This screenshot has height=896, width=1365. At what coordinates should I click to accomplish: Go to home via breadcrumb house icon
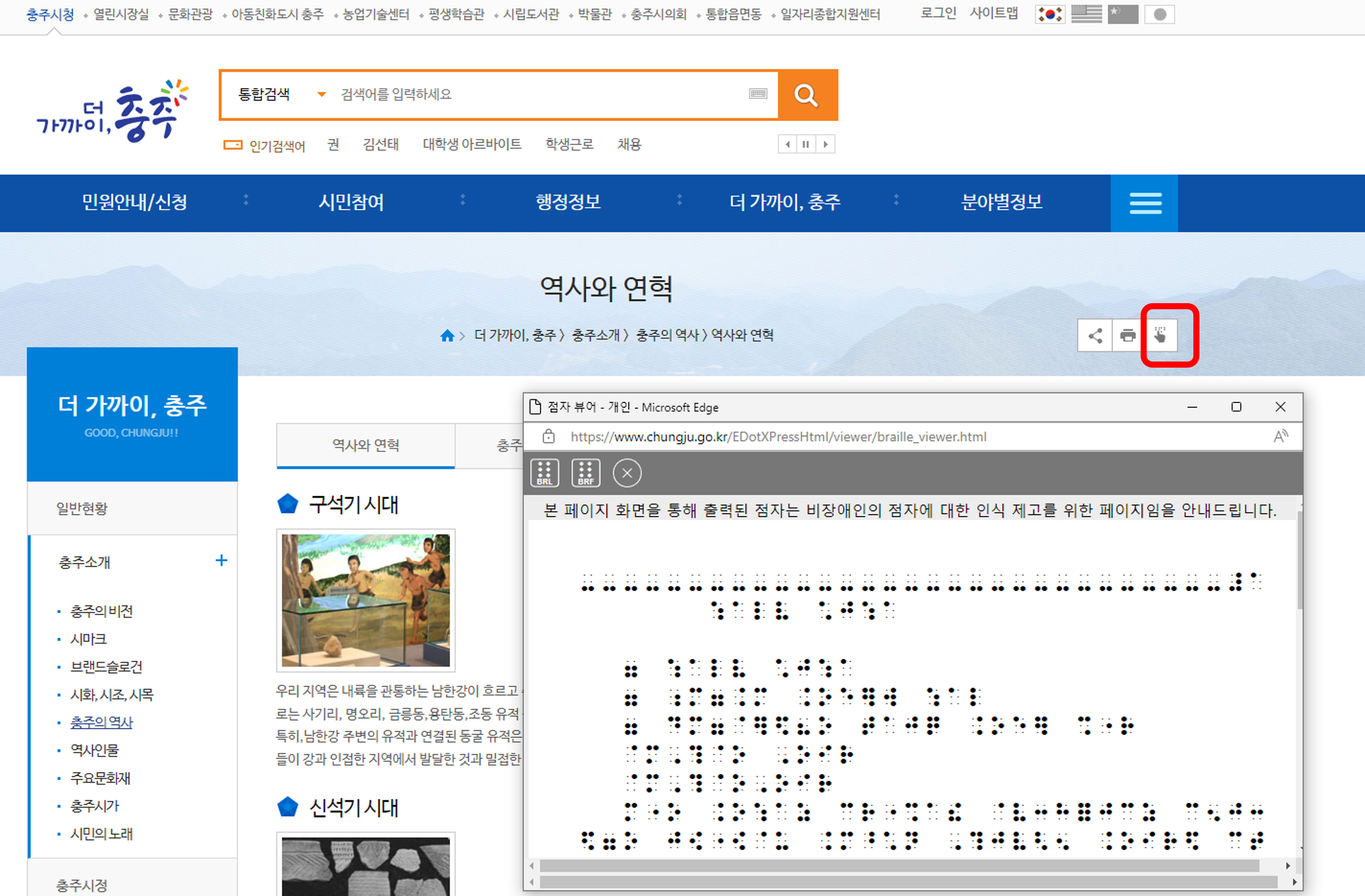447,335
